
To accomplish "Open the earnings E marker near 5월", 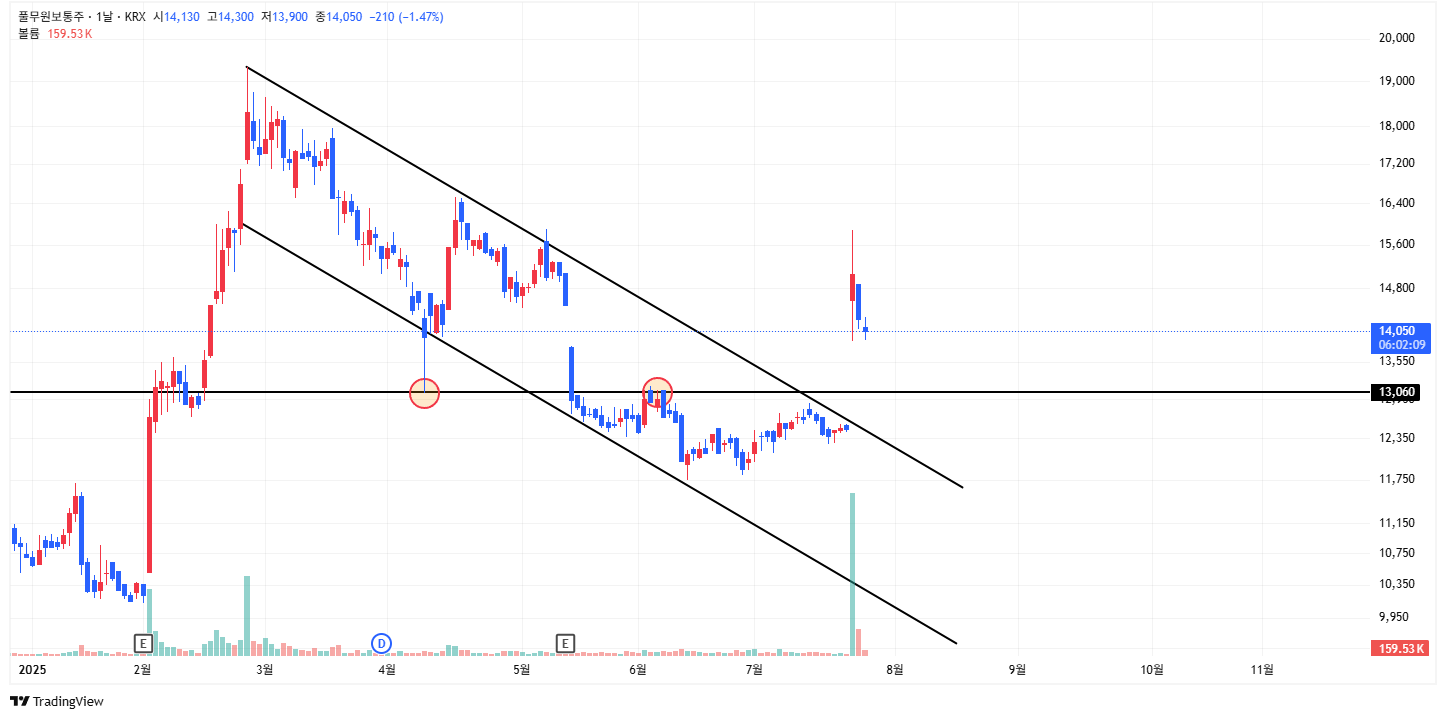I will (x=566, y=642).
